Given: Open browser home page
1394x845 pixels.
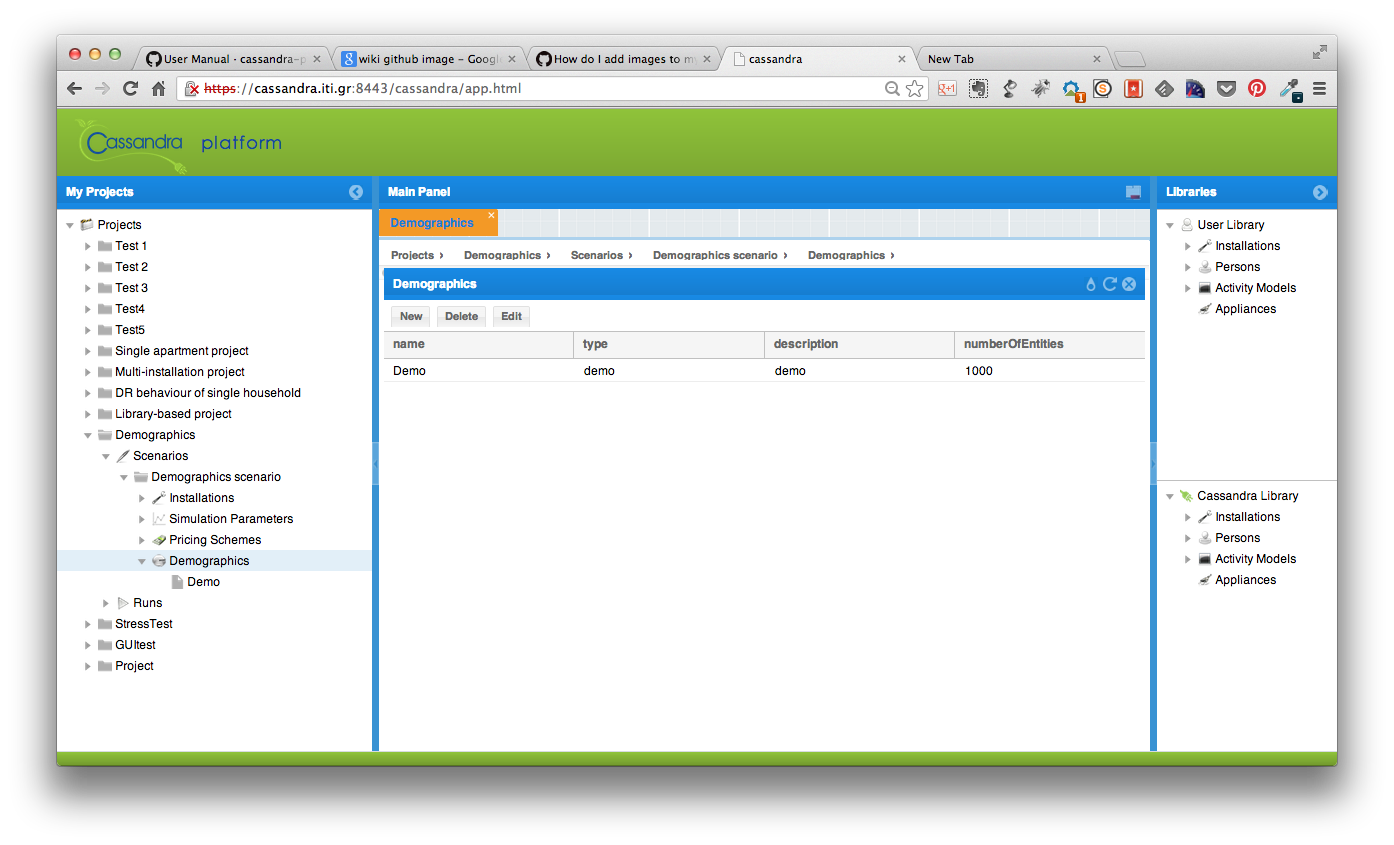Looking at the screenshot, I should click(158, 89).
